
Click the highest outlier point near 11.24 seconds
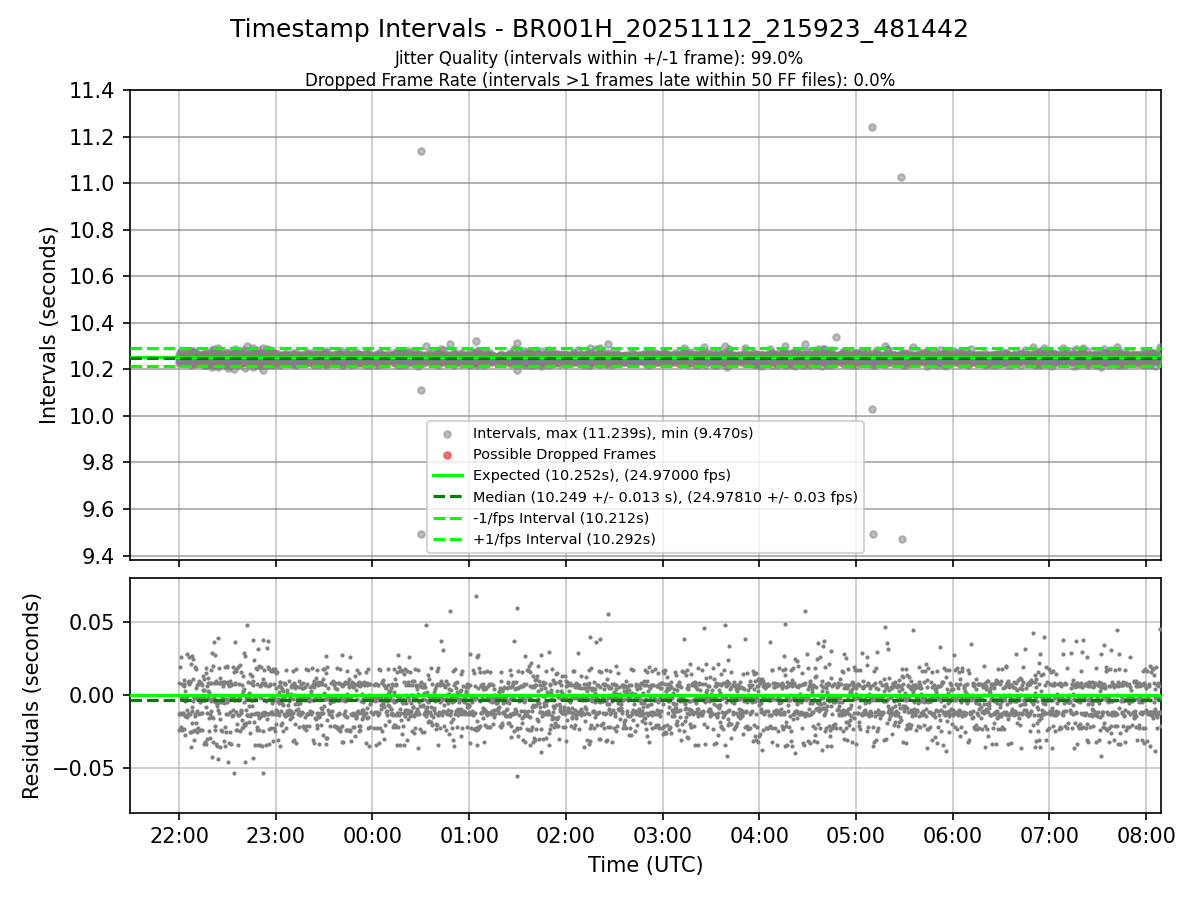point(872,127)
